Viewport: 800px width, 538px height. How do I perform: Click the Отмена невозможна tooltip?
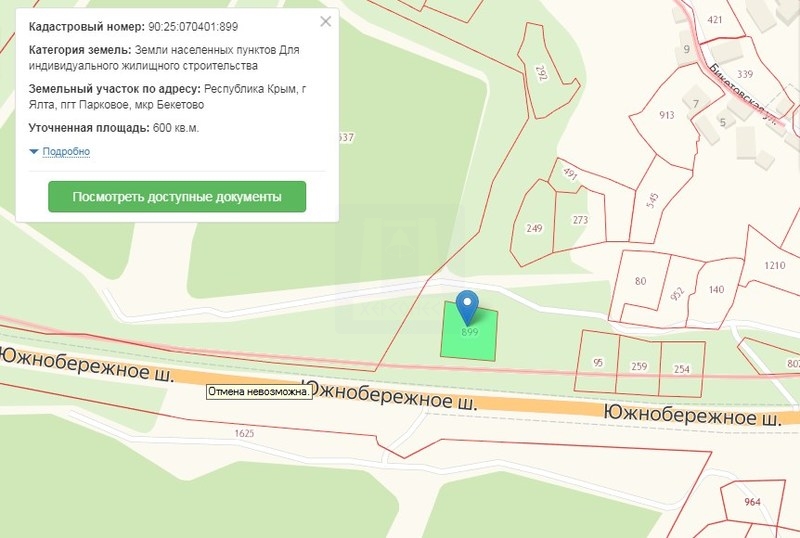tap(259, 392)
